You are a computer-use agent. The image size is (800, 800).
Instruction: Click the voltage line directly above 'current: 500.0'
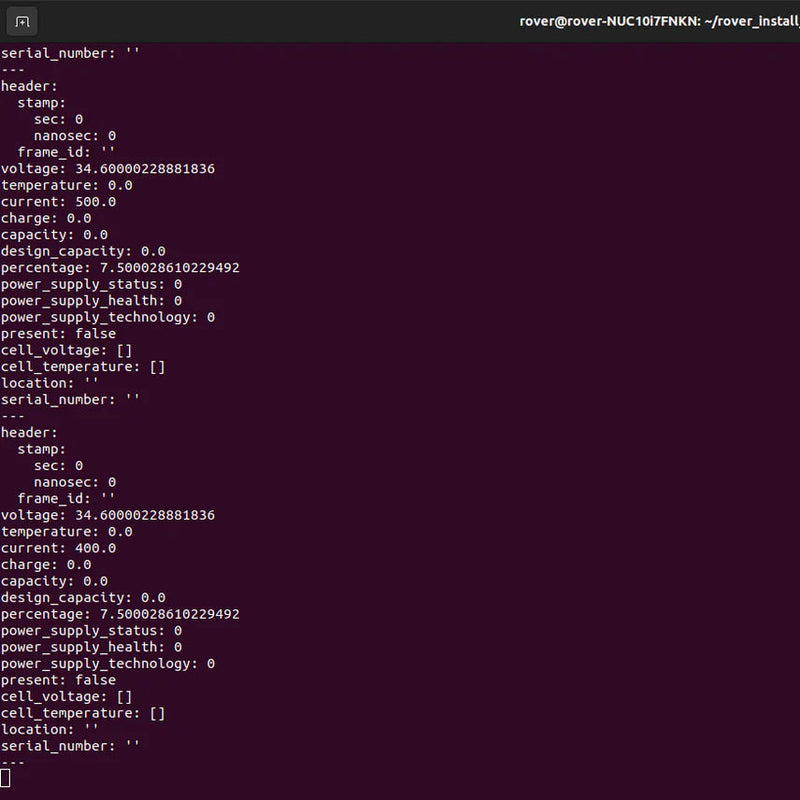(107, 169)
